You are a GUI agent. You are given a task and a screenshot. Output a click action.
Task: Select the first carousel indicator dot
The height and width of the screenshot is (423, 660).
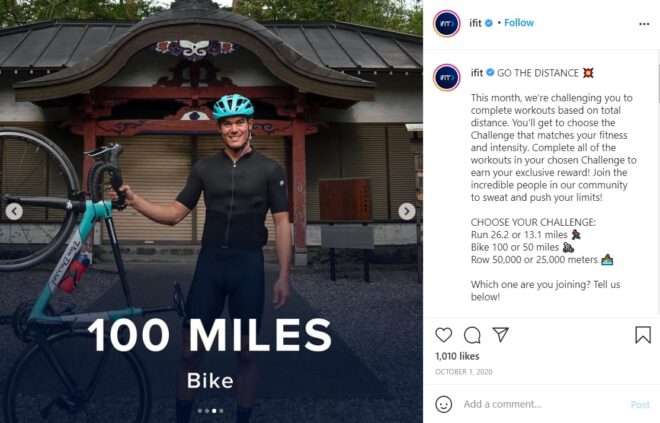(200, 410)
